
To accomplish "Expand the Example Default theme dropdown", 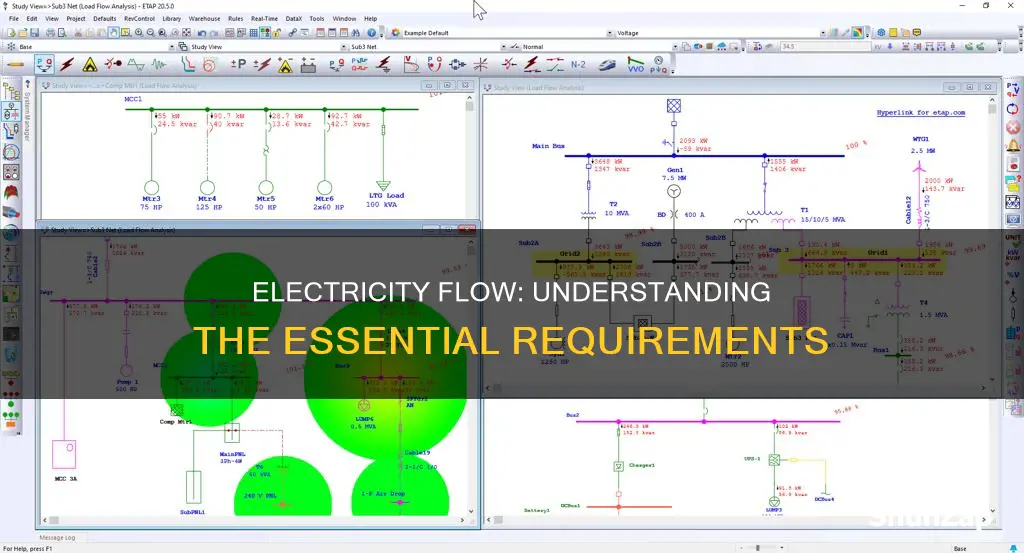I will [x=610, y=33].
